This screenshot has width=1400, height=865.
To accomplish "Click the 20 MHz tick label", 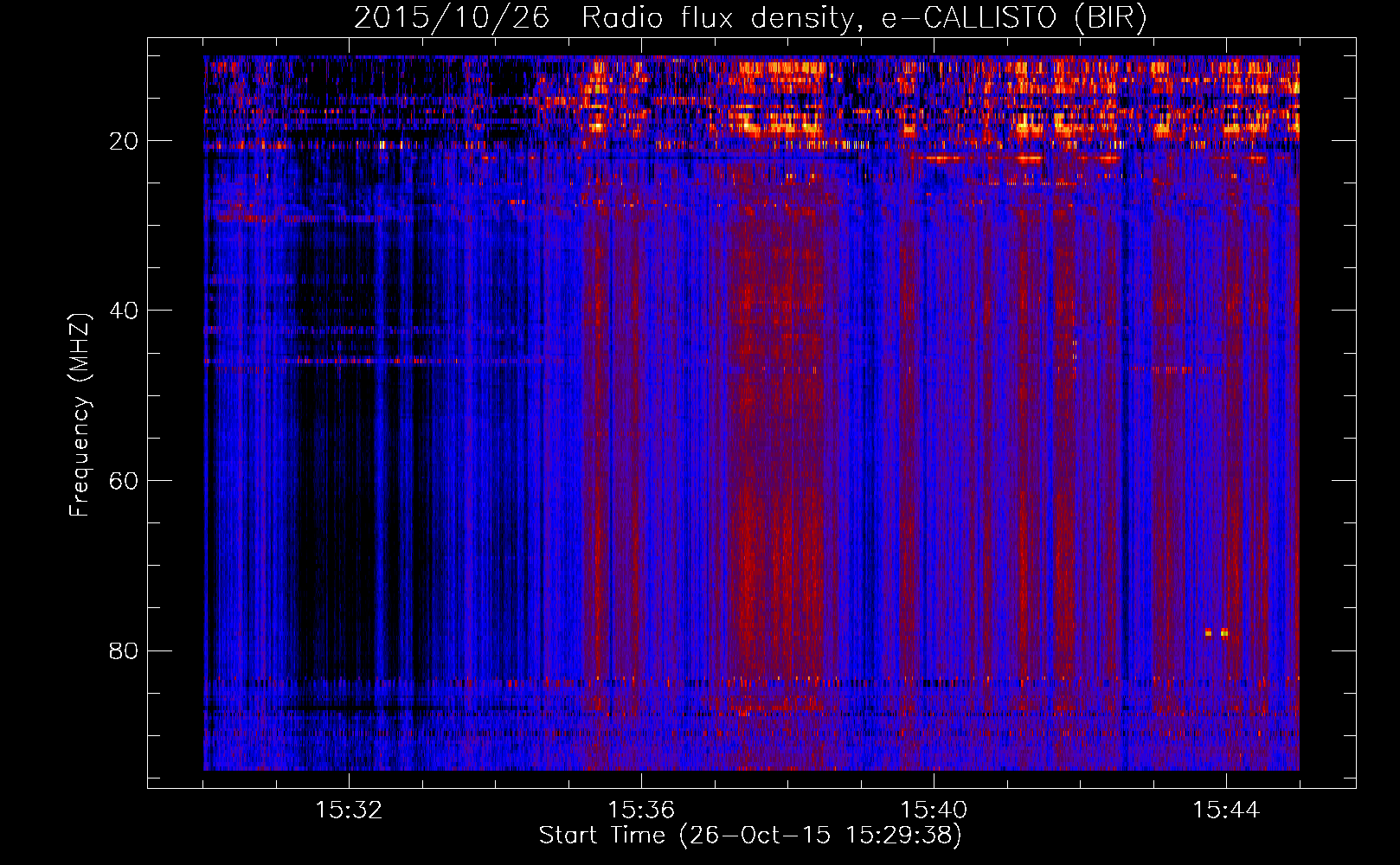I will point(124,140).
